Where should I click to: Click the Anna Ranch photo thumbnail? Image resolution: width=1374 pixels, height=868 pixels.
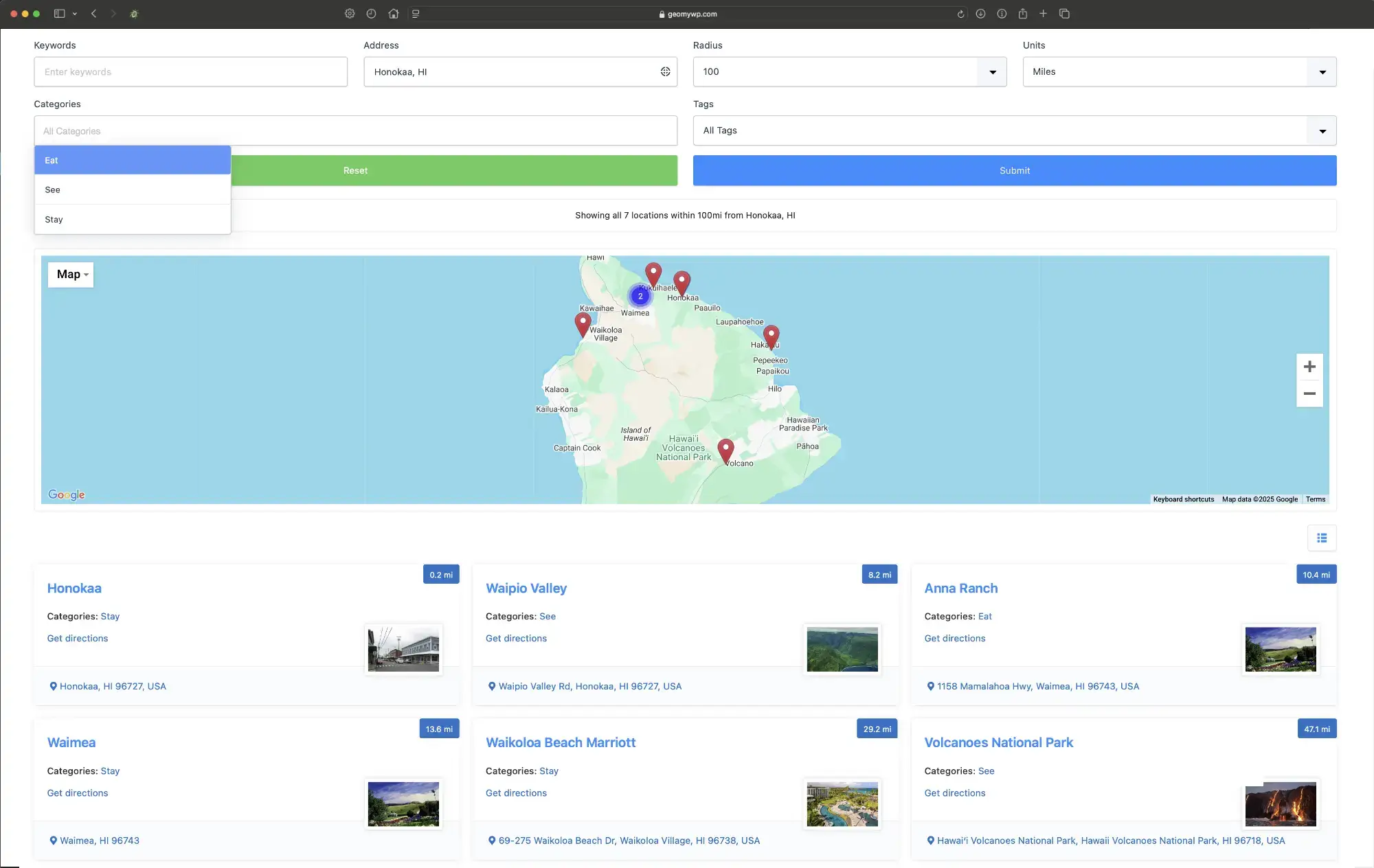click(x=1281, y=649)
